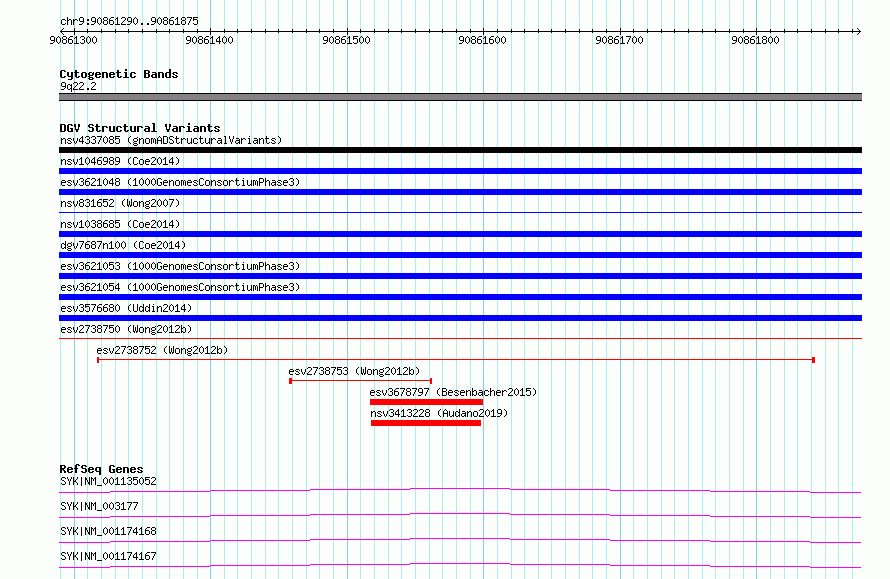Open variant esv3576680 (Uddin2014) label
890x579 pixels.
pos(126,308)
